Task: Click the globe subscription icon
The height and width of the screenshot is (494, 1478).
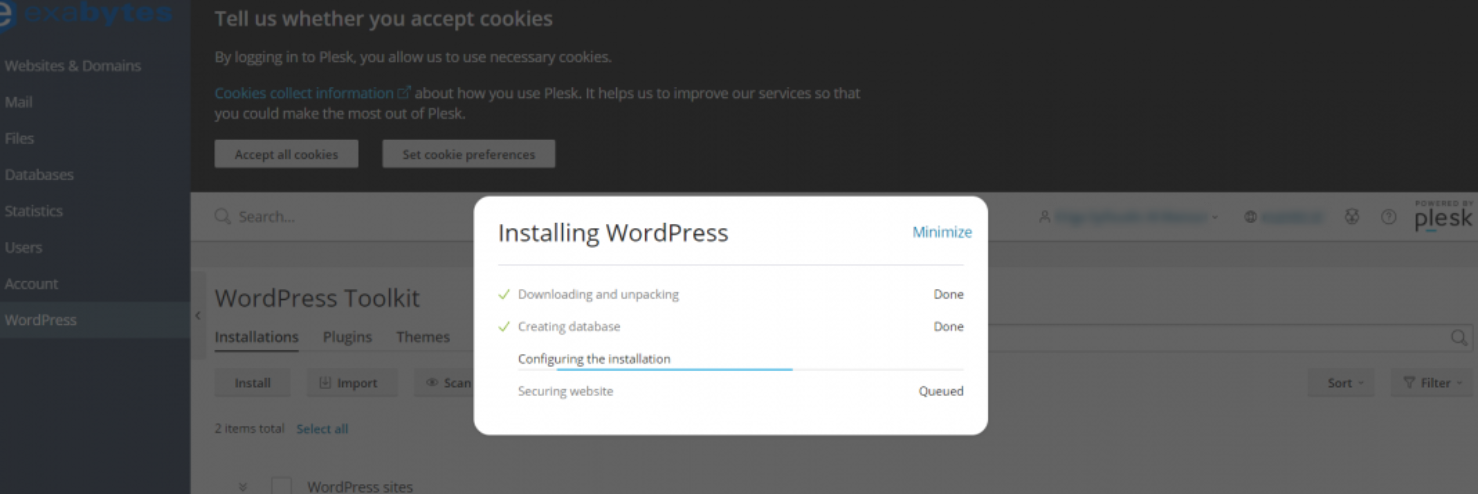Action: click(x=1250, y=217)
